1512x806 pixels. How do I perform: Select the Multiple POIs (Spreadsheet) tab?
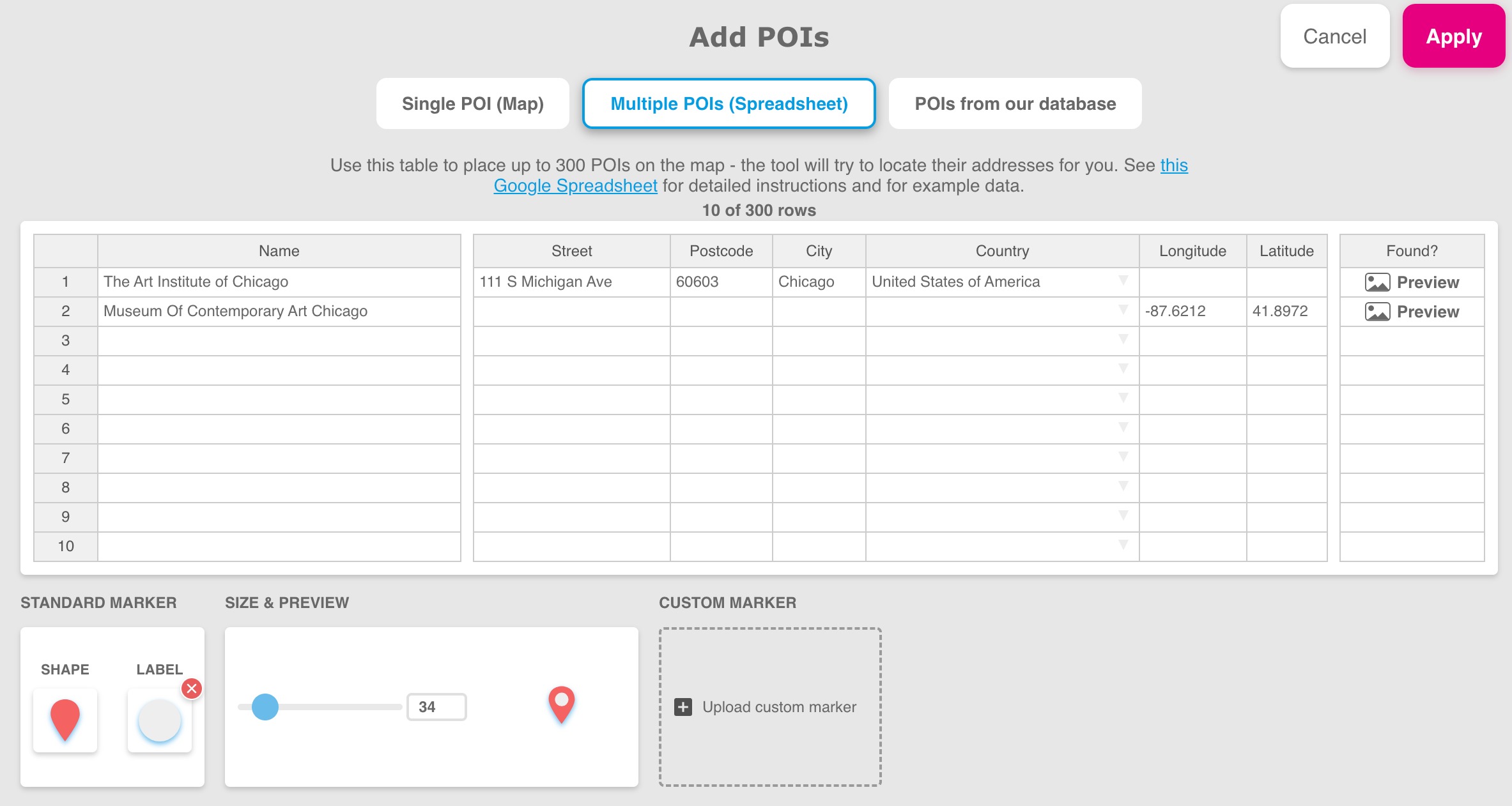click(729, 103)
